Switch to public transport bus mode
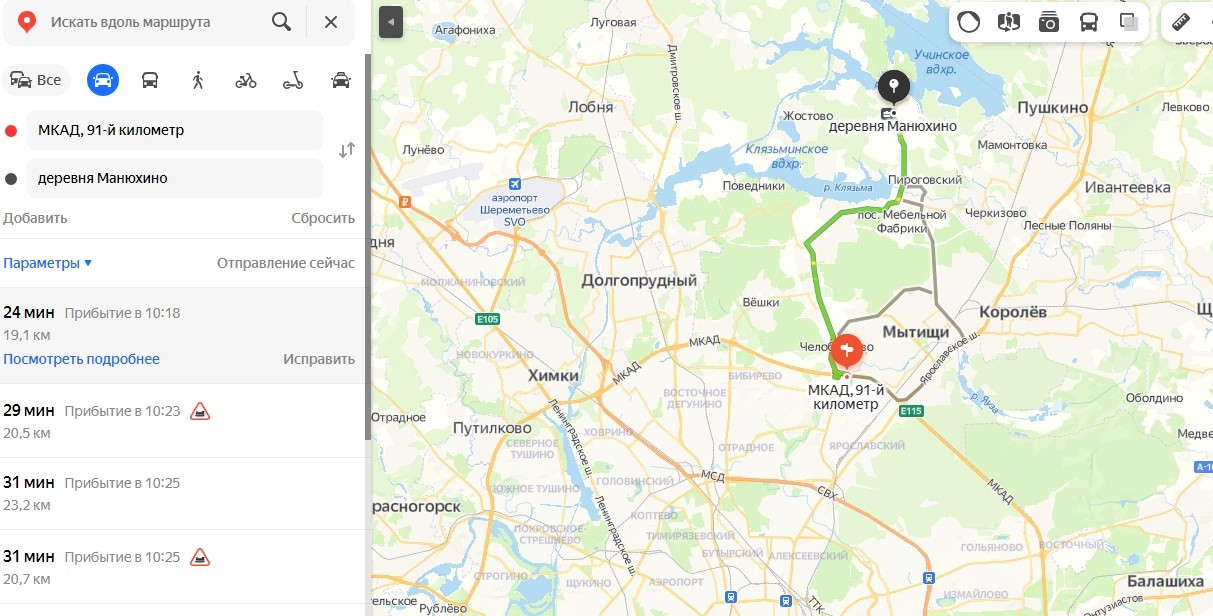This screenshot has height=616, width=1213. tap(150, 80)
